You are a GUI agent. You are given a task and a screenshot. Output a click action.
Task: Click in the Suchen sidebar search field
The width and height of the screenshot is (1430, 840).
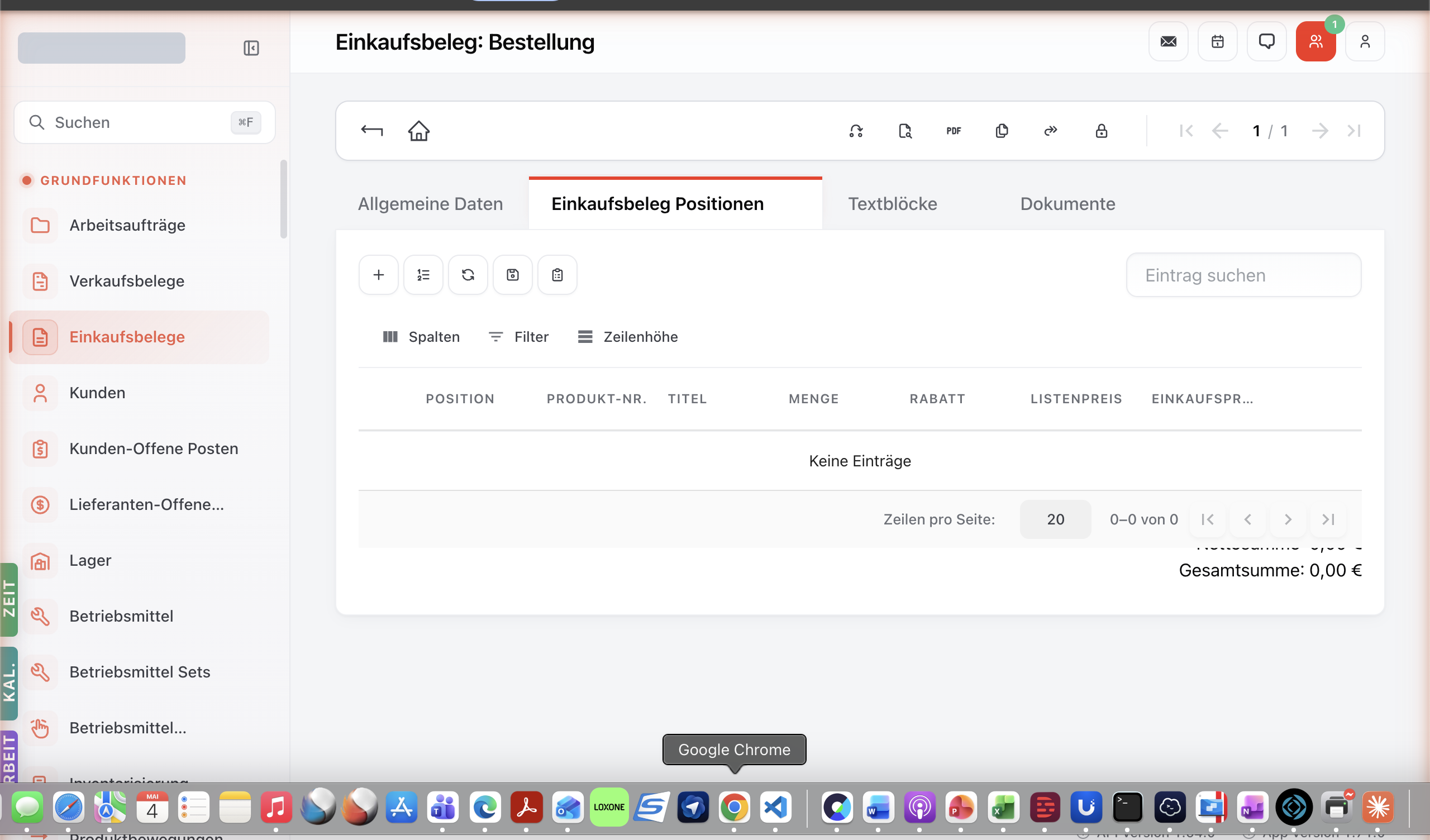[145, 123]
